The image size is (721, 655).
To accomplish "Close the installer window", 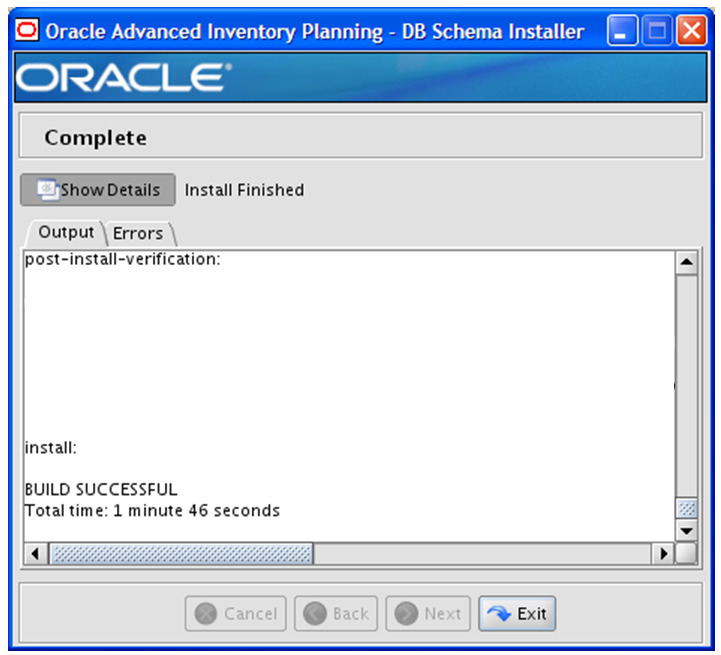I will click(691, 30).
